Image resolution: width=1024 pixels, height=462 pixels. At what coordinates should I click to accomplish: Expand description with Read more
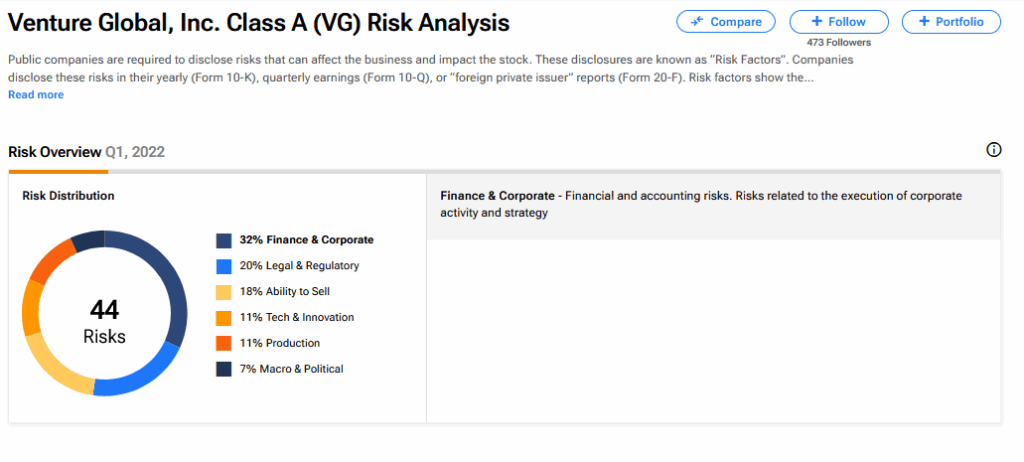pos(36,95)
